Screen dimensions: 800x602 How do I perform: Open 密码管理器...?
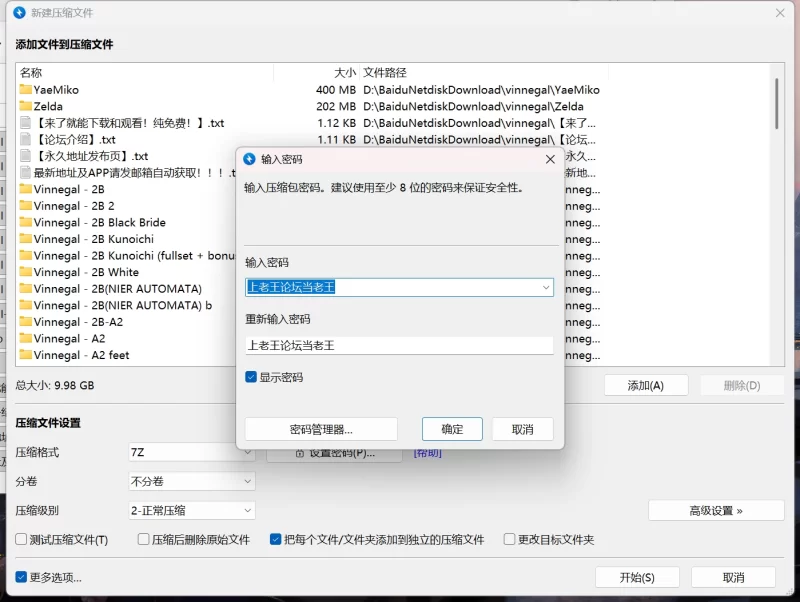(321, 429)
